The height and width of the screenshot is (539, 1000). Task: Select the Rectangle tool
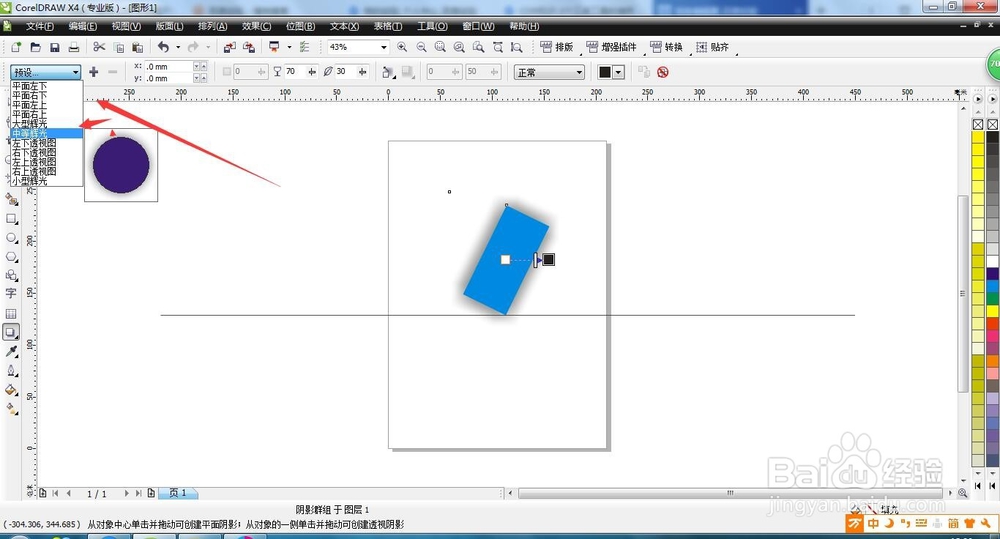pos(11,219)
